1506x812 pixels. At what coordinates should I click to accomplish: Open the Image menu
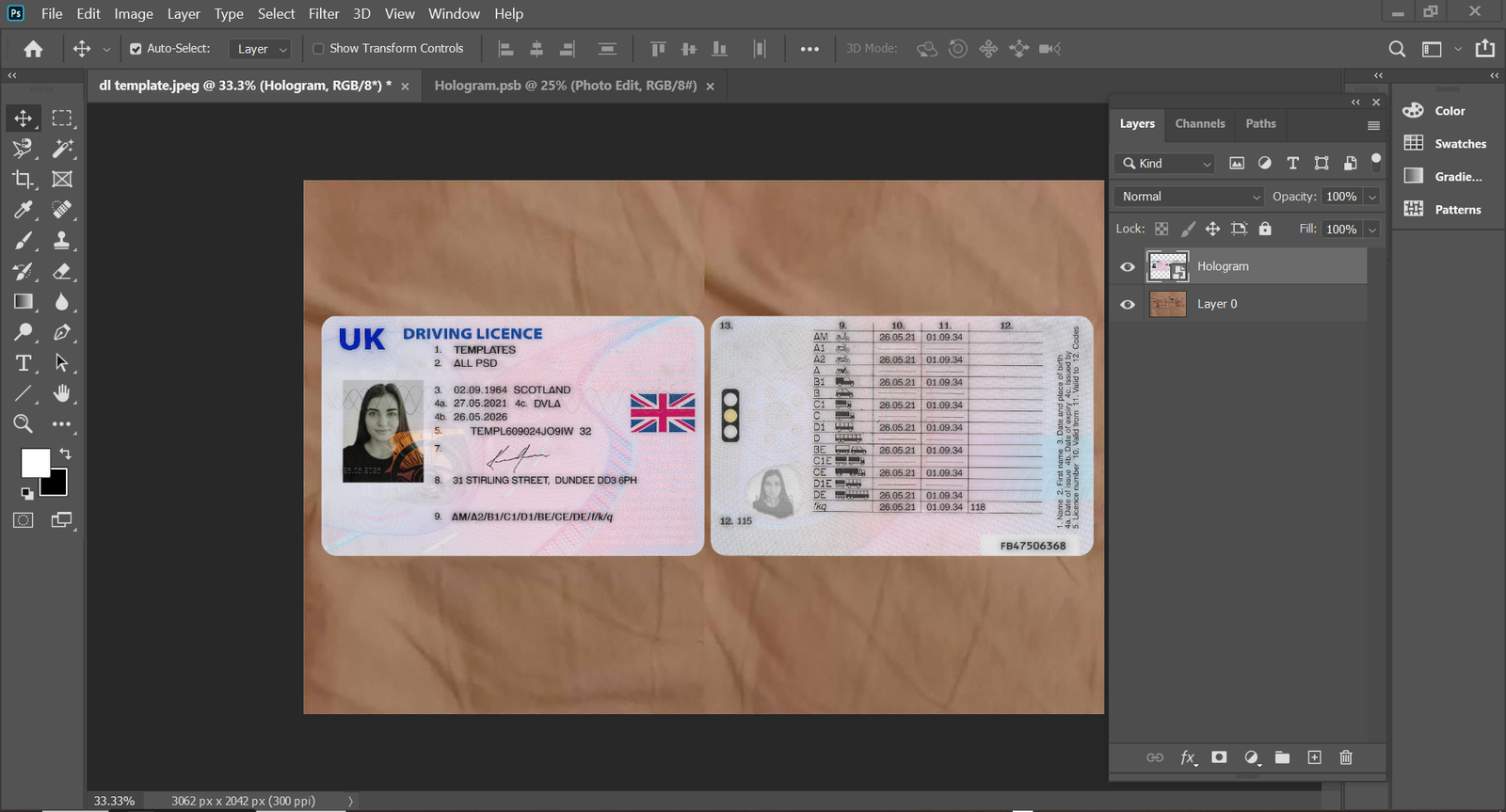134,14
